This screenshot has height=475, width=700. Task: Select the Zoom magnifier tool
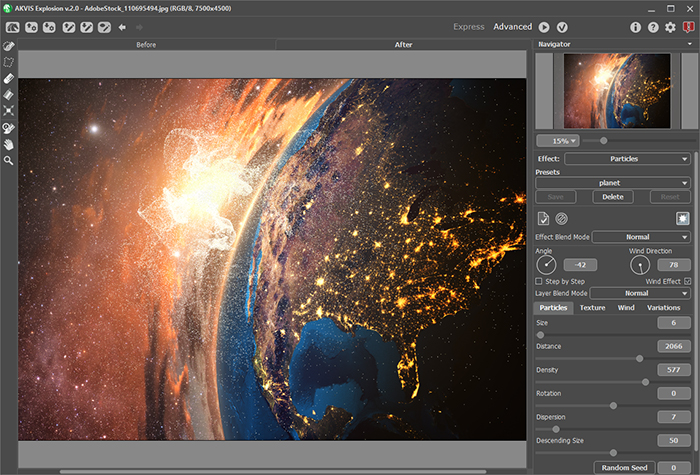(9, 160)
